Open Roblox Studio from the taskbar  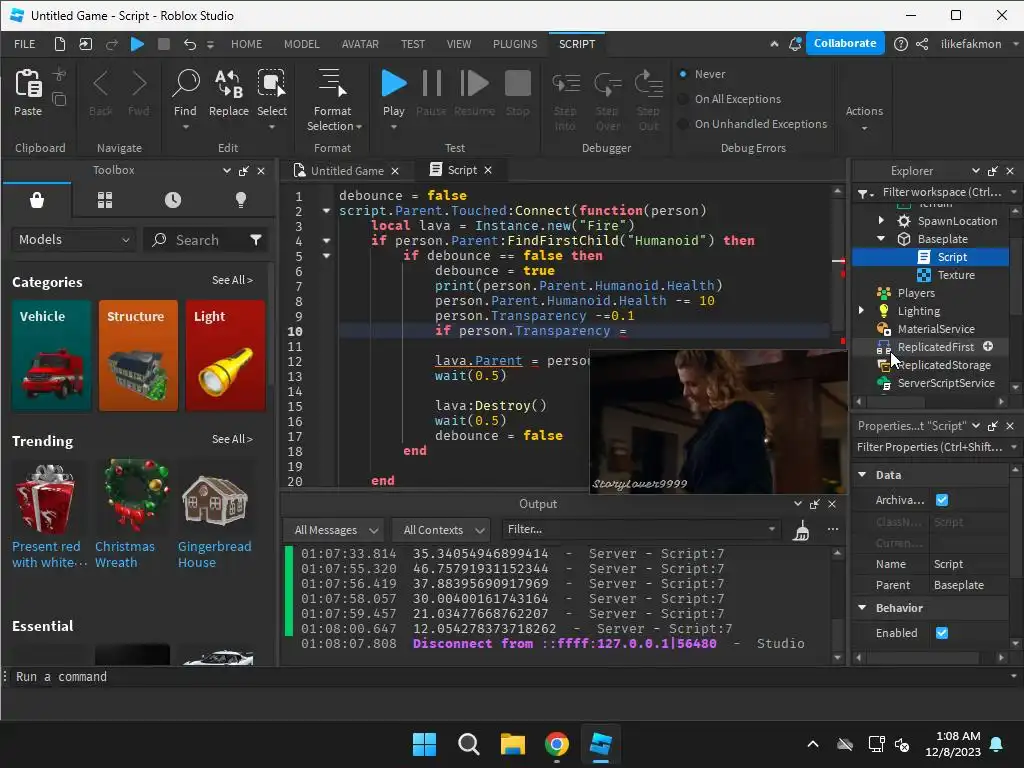600,744
